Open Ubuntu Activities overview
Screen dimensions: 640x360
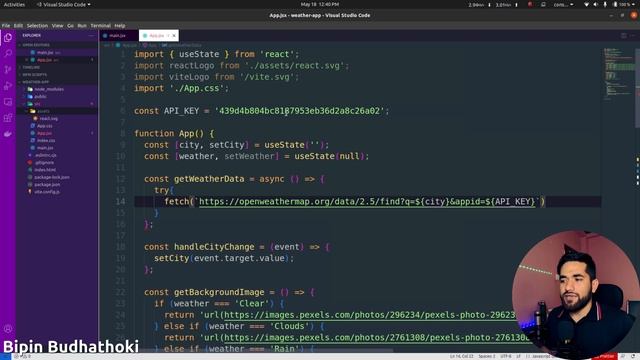(x=14, y=4)
